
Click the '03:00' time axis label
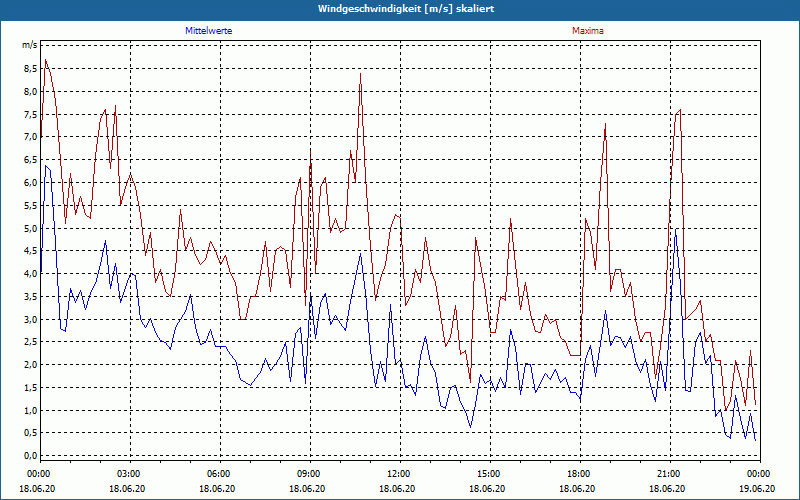click(127, 474)
